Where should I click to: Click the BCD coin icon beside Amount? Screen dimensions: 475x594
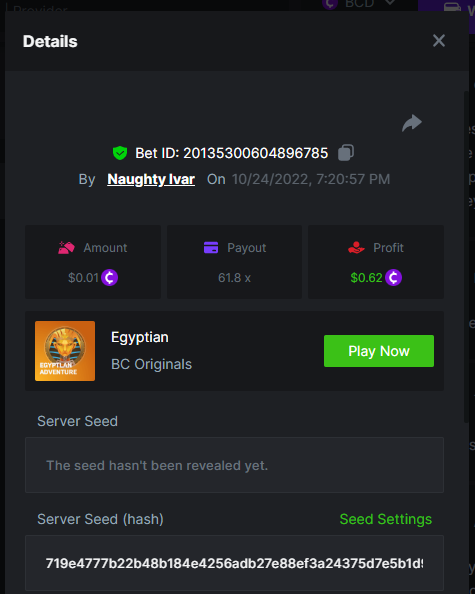click(x=109, y=278)
